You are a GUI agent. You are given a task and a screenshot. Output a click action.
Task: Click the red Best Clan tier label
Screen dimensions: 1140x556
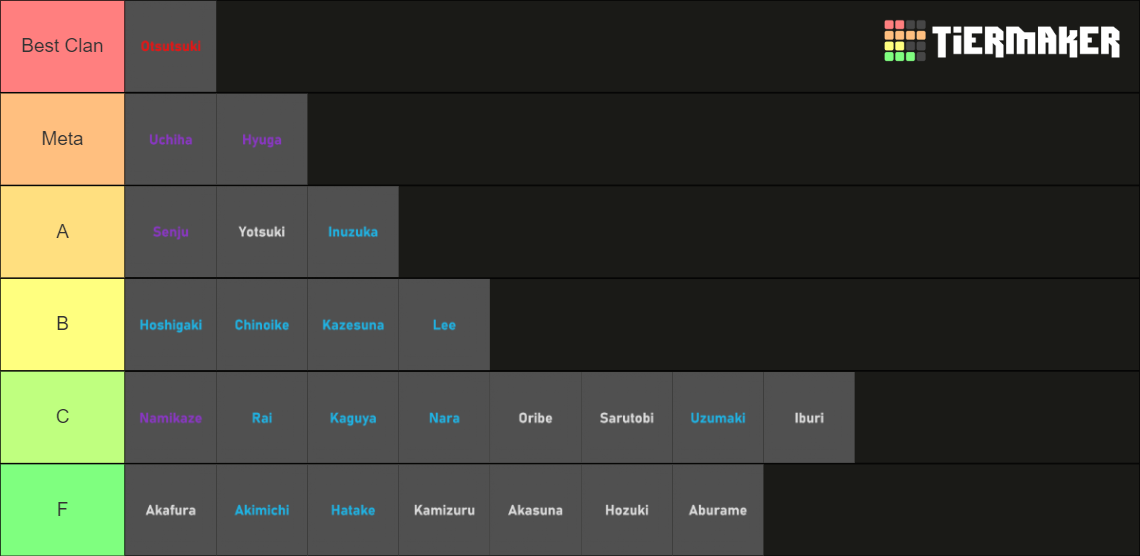(x=62, y=46)
